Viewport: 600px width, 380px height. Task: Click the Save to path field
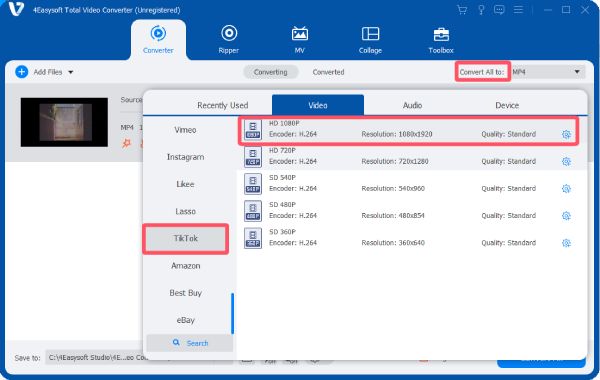point(96,357)
